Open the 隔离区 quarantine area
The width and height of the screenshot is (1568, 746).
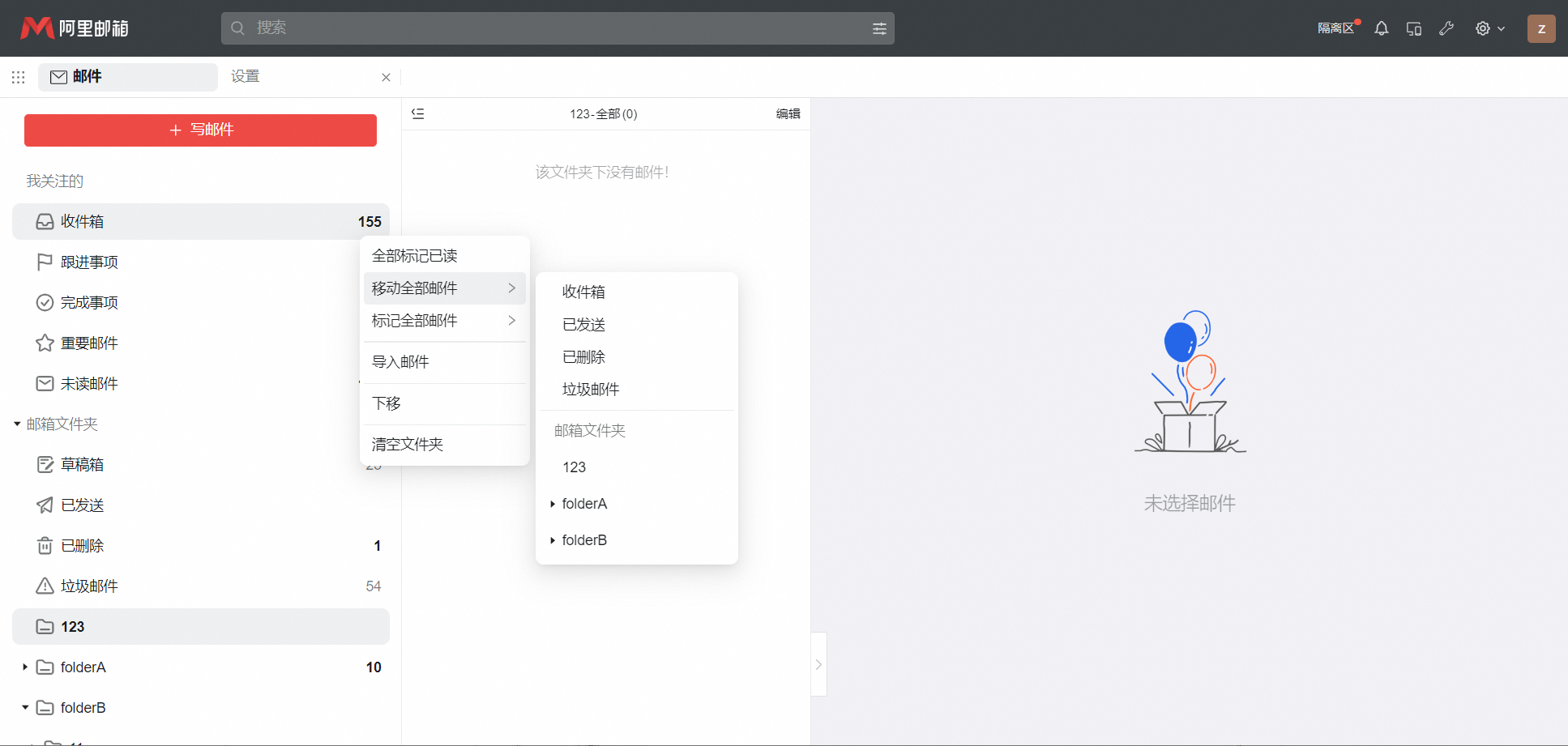coord(1336,28)
